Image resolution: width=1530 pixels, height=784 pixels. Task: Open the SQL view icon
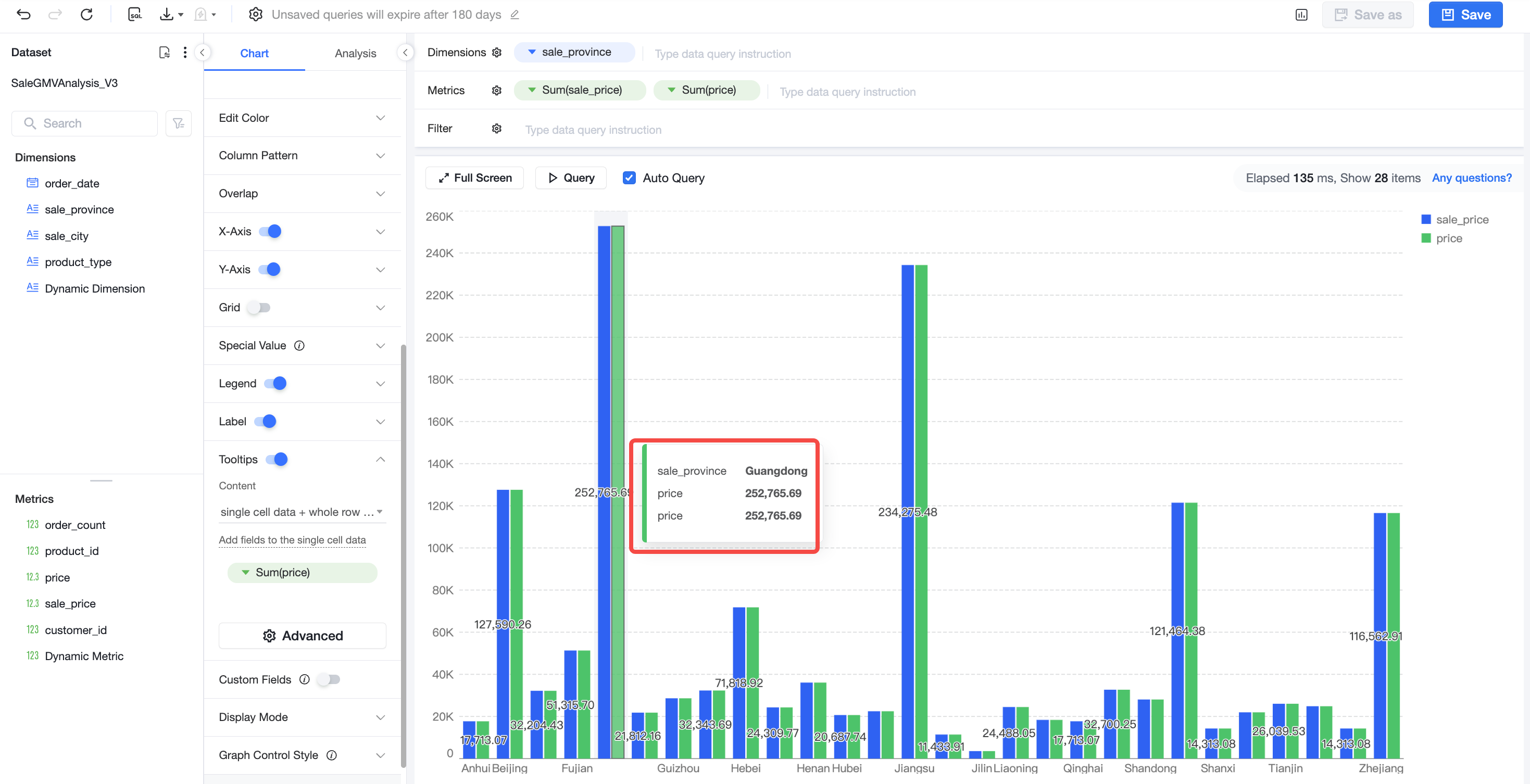point(135,14)
